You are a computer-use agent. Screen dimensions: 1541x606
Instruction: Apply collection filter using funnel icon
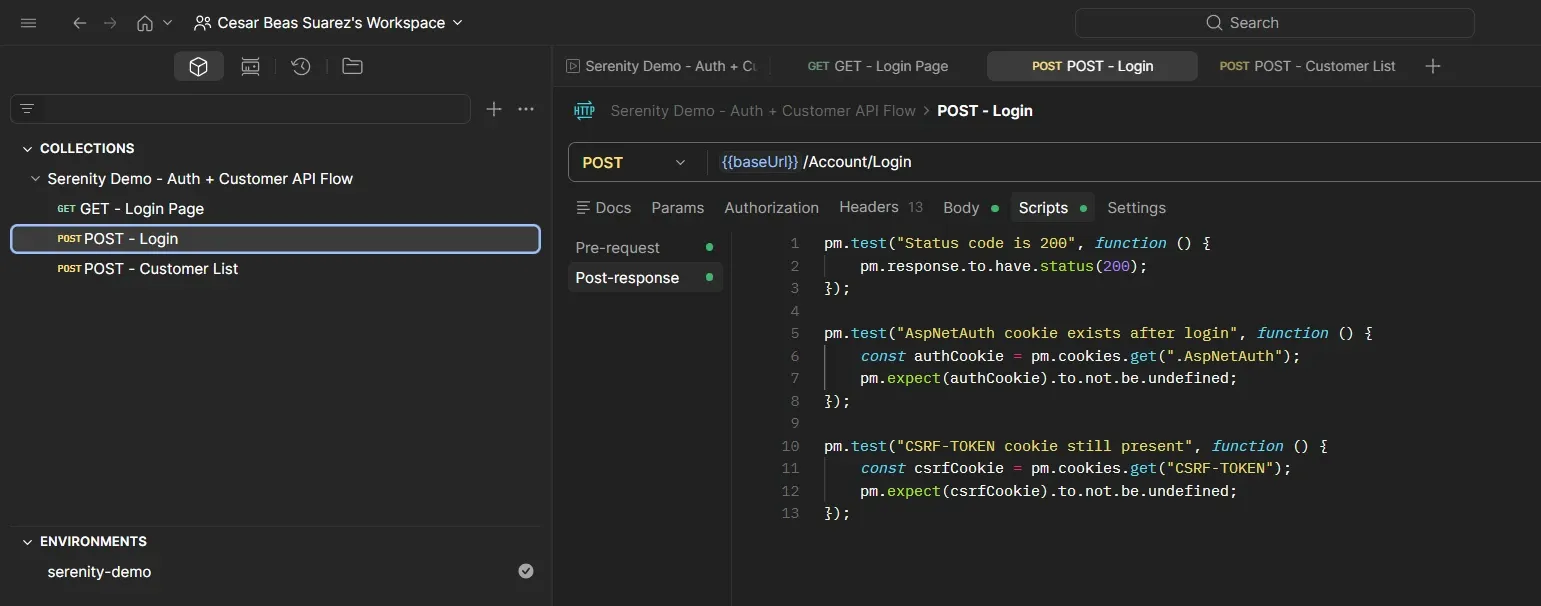coord(28,108)
